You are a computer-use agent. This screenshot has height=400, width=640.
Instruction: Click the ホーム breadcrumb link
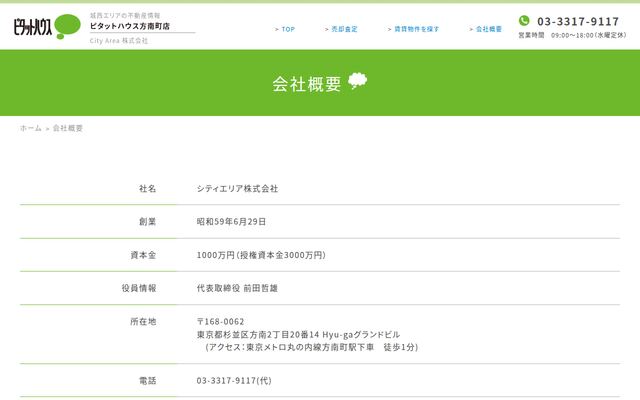pos(31,128)
